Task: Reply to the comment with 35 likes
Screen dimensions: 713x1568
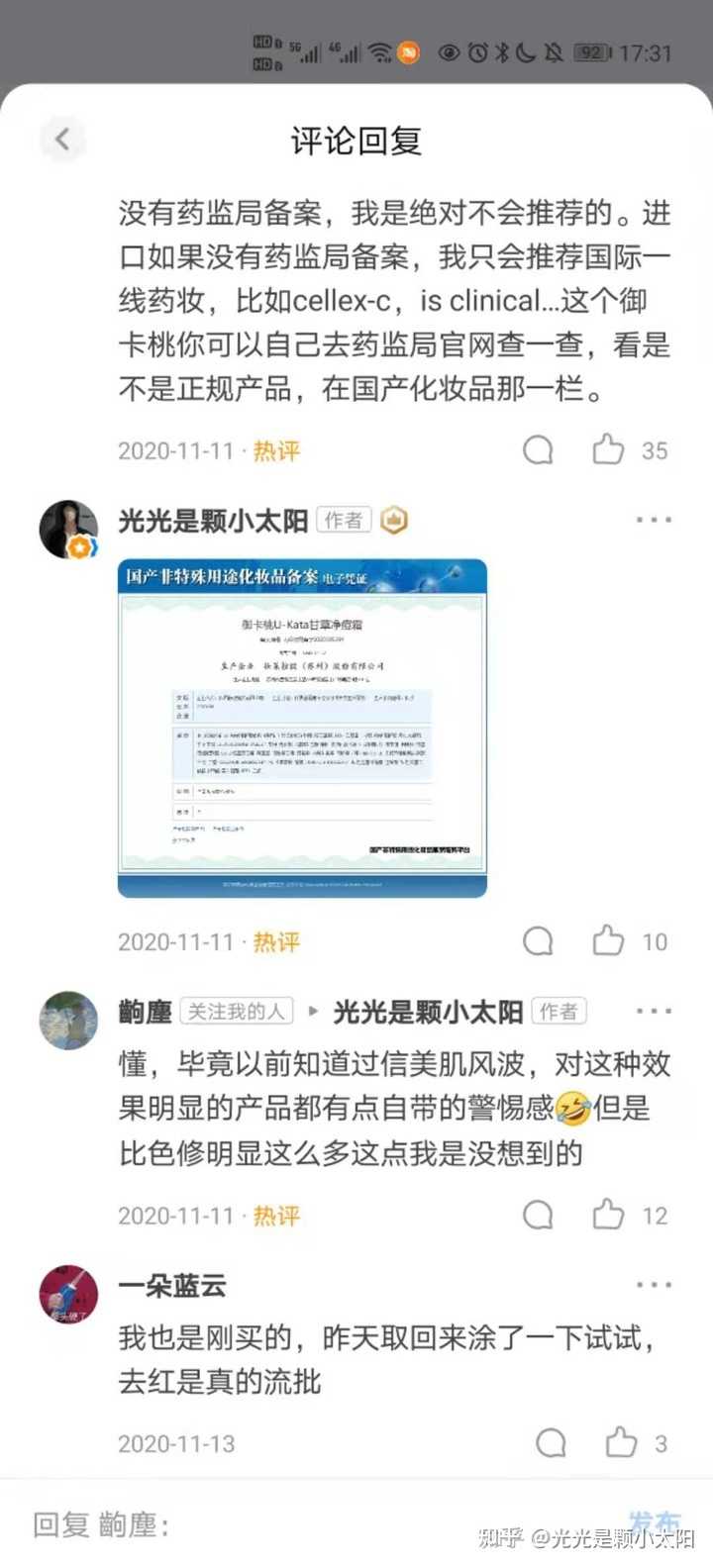Action: coord(538,450)
